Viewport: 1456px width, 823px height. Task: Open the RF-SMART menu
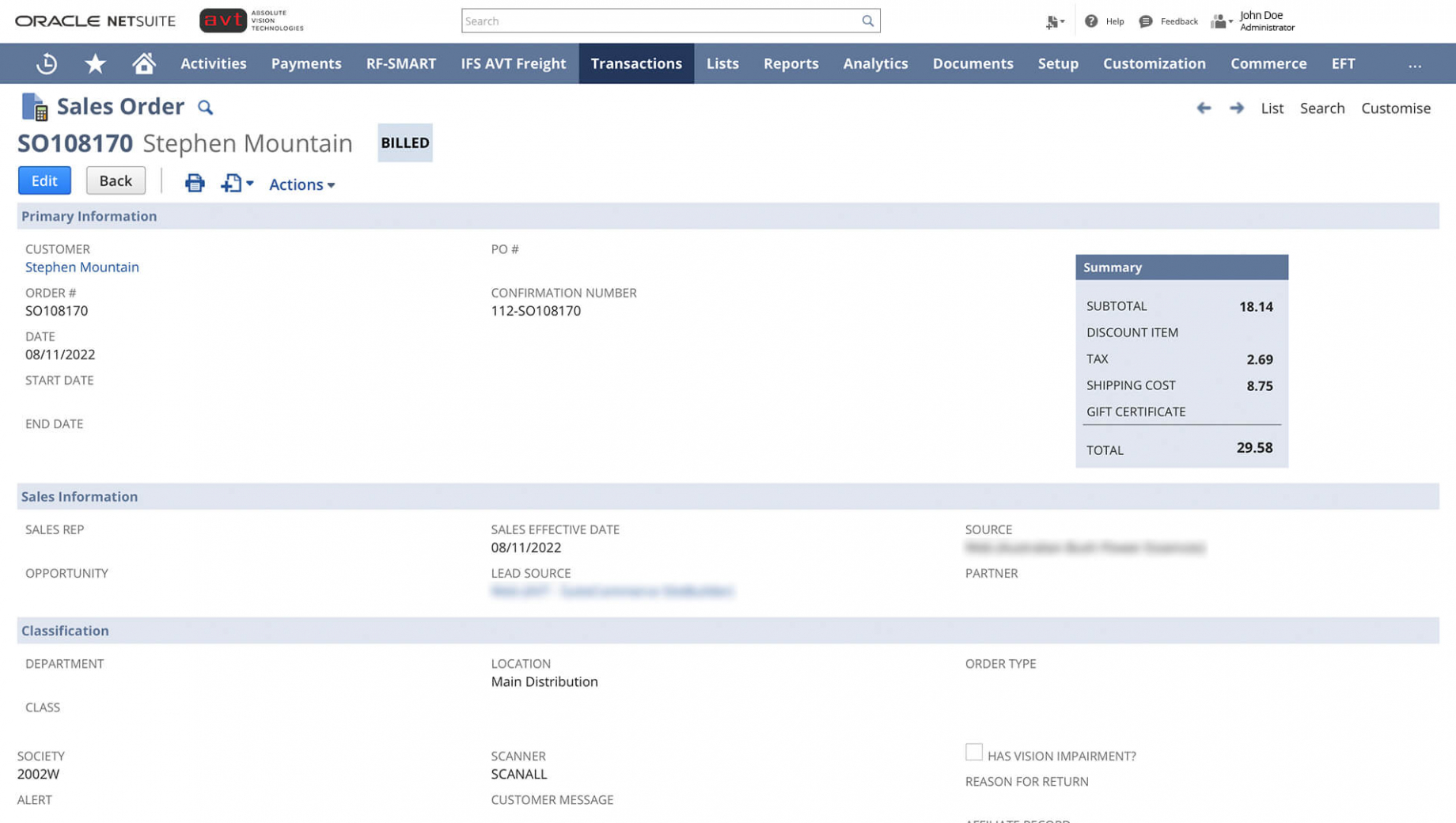401,63
